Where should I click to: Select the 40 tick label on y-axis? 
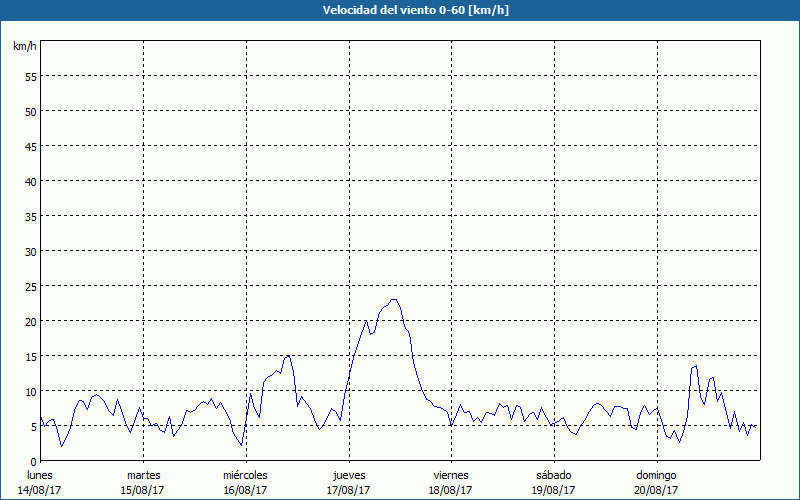[x=30, y=181]
